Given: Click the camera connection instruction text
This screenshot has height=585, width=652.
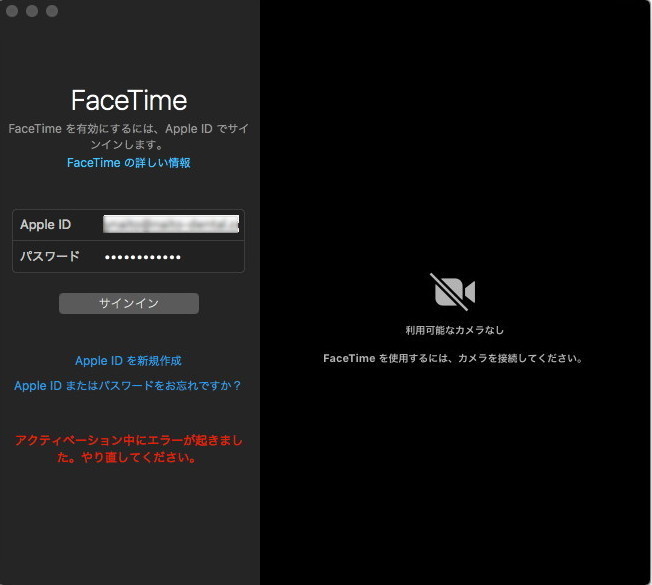Looking at the screenshot, I should [x=453, y=358].
